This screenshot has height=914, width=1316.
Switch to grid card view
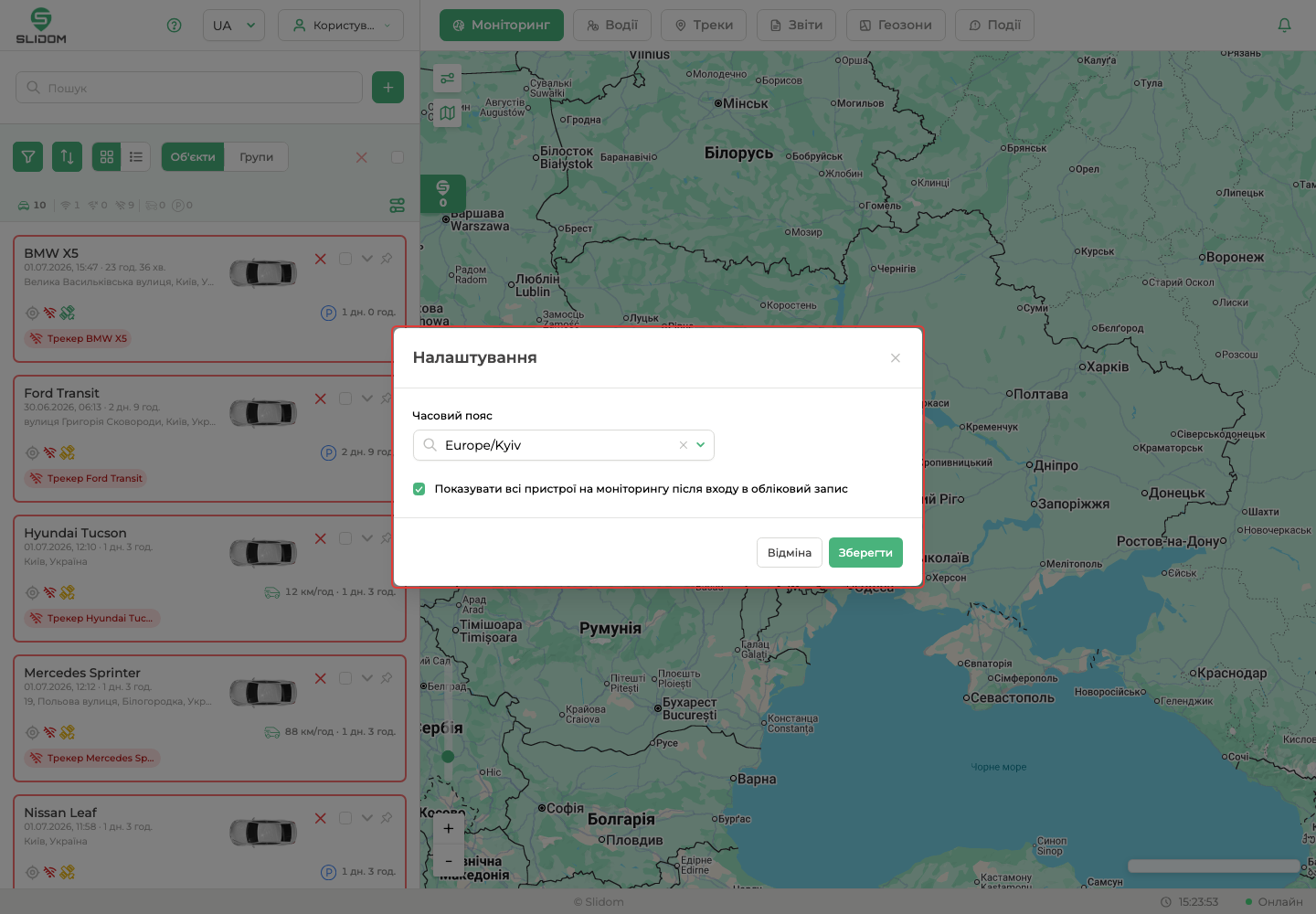[107, 157]
